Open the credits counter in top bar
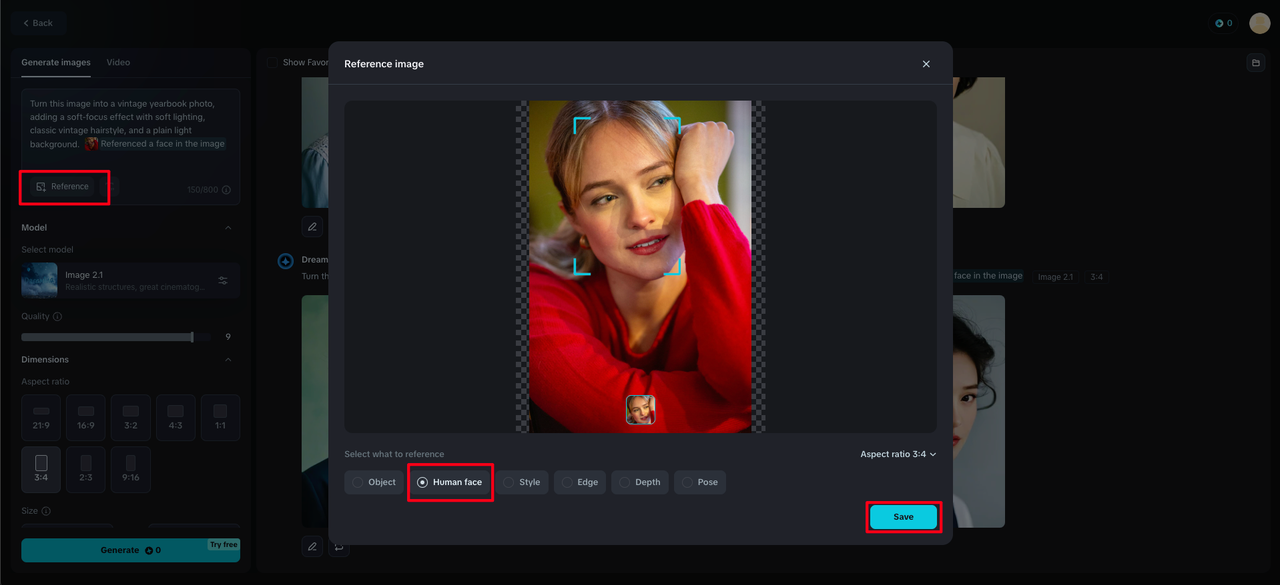This screenshot has width=1280, height=585. pyautogui.click(x=1224, y=23)
